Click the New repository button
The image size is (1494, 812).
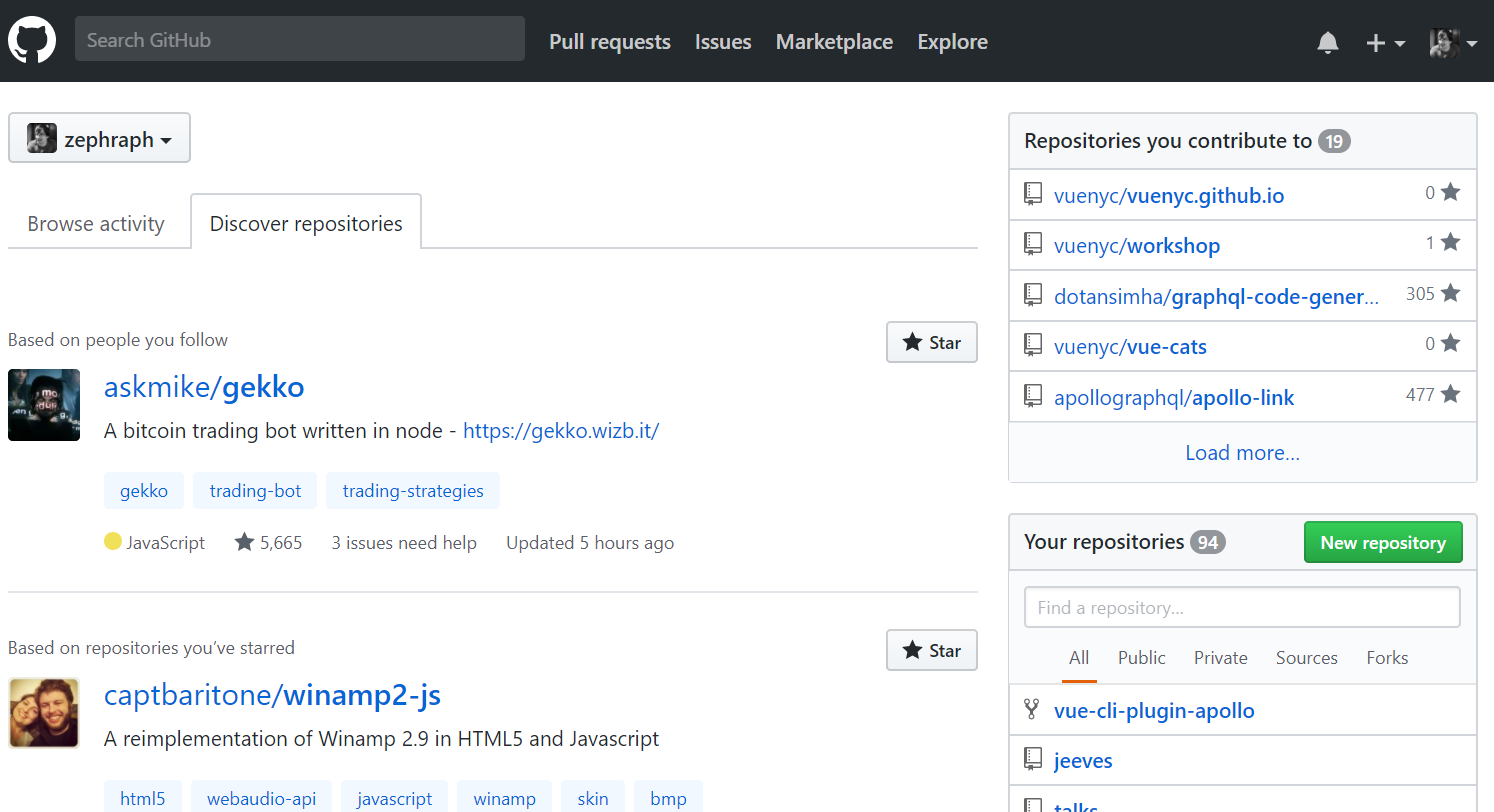pyautogui.click(x=1383, y=542)
